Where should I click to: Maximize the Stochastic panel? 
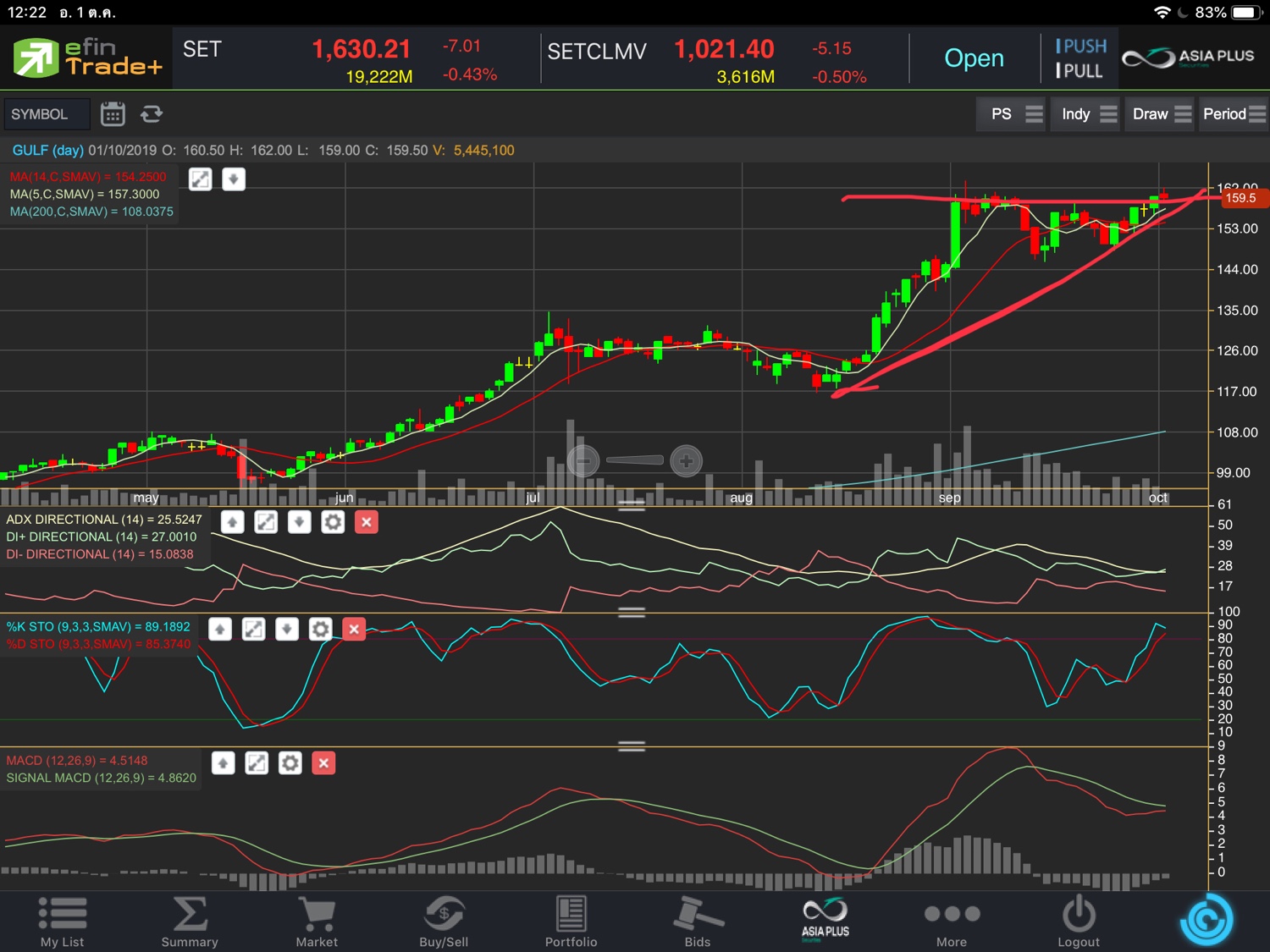pyautogui.click(x=253, y=629)
